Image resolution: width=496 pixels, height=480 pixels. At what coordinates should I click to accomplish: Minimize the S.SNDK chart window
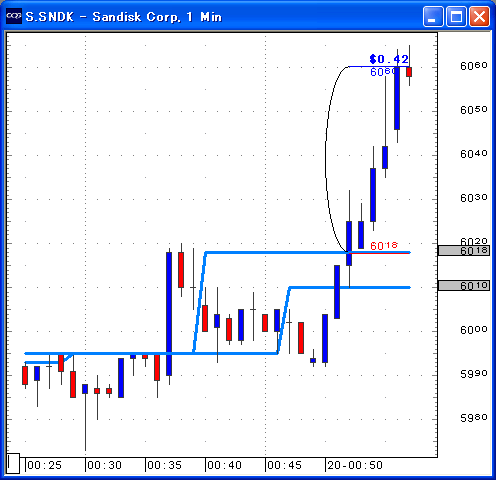(x=433, y=16)
